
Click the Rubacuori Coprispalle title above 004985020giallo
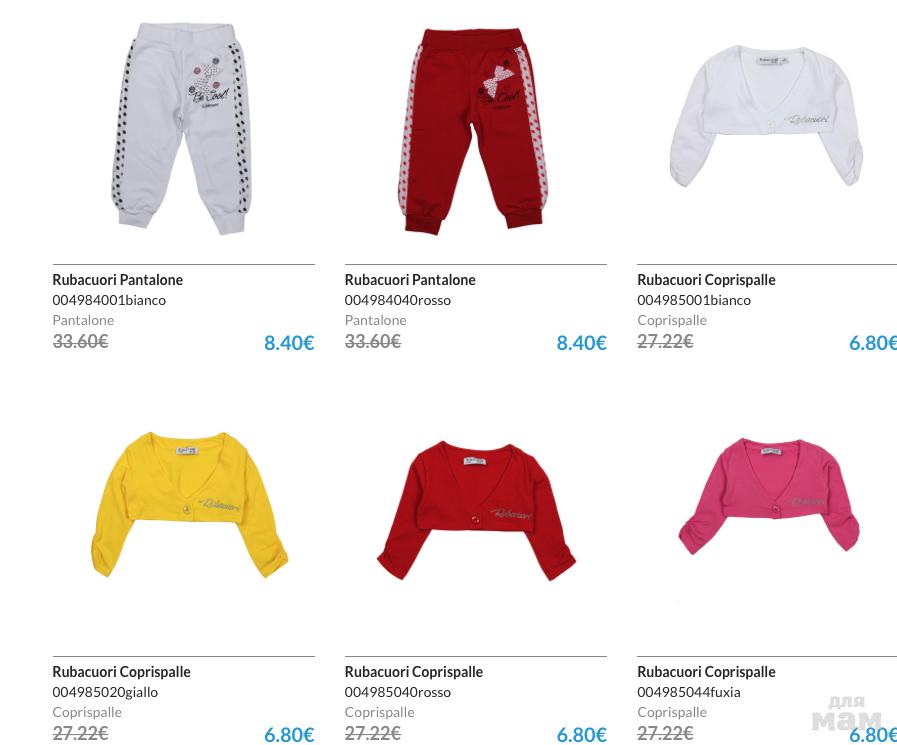(121, 672)
